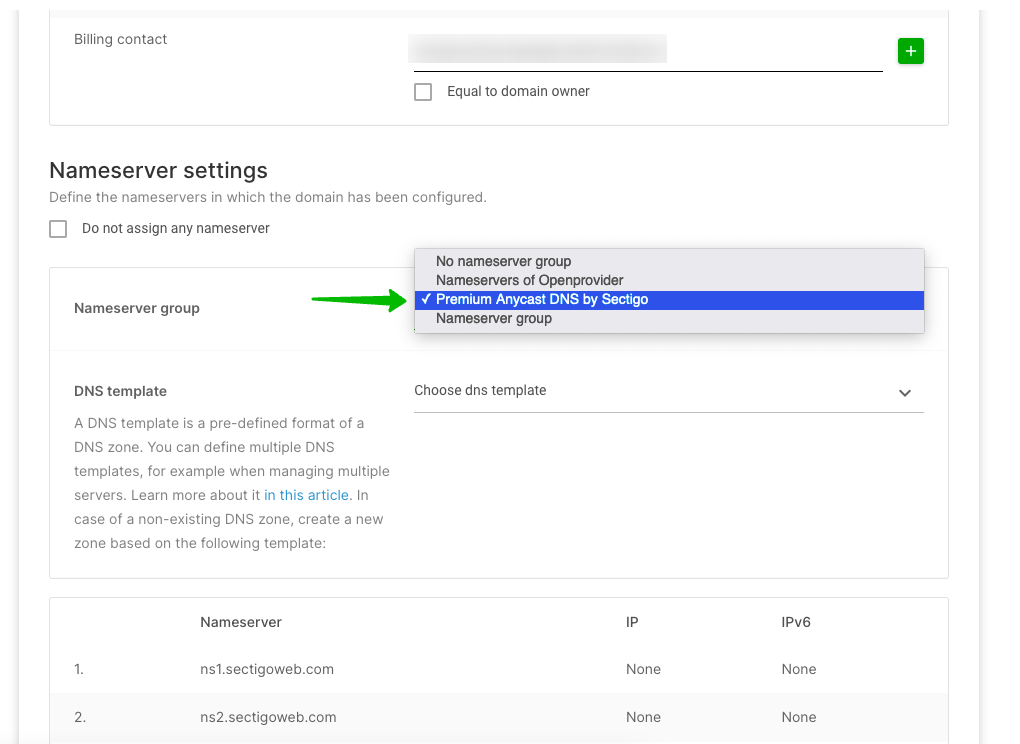Image resolution: width=1020 pixels, height=744 pixels.
Task: Click IP value None for ns1.sectigoweb.com
Action: coord(643,669)
